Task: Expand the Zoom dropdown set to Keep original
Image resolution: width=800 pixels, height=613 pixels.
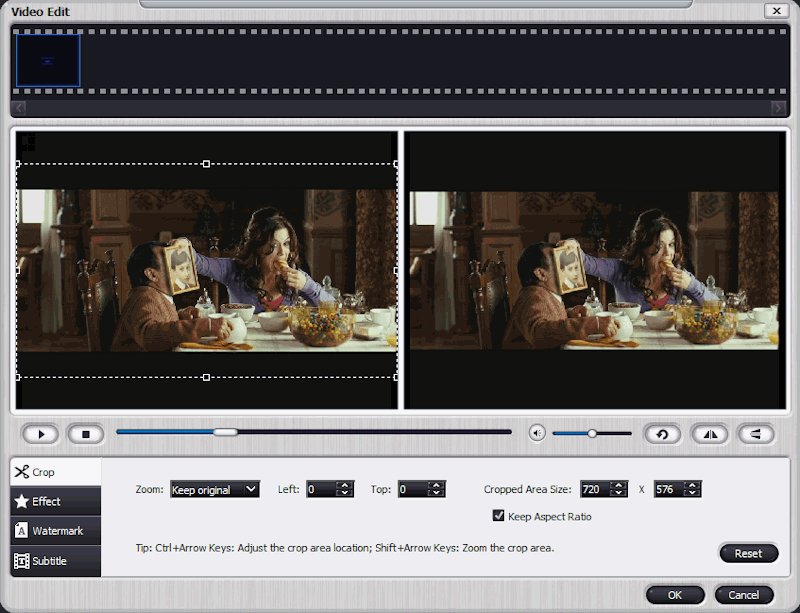Action: [215, 489]
